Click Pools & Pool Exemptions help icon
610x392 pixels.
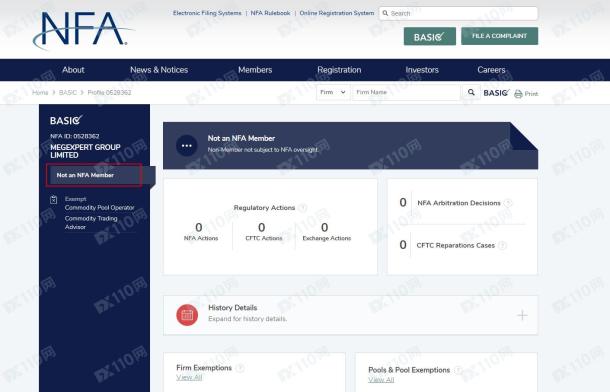click(x=458, y=370)
